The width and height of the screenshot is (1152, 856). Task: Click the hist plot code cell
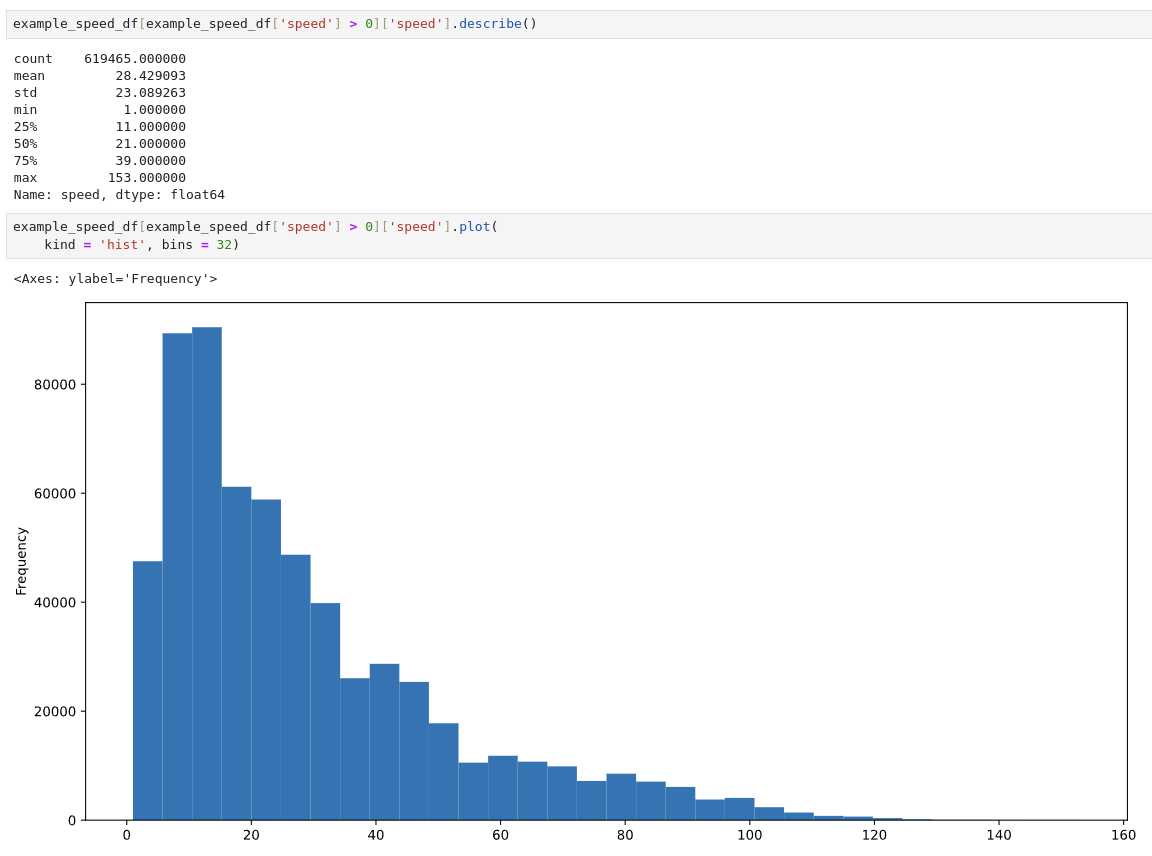pos(579,236)
